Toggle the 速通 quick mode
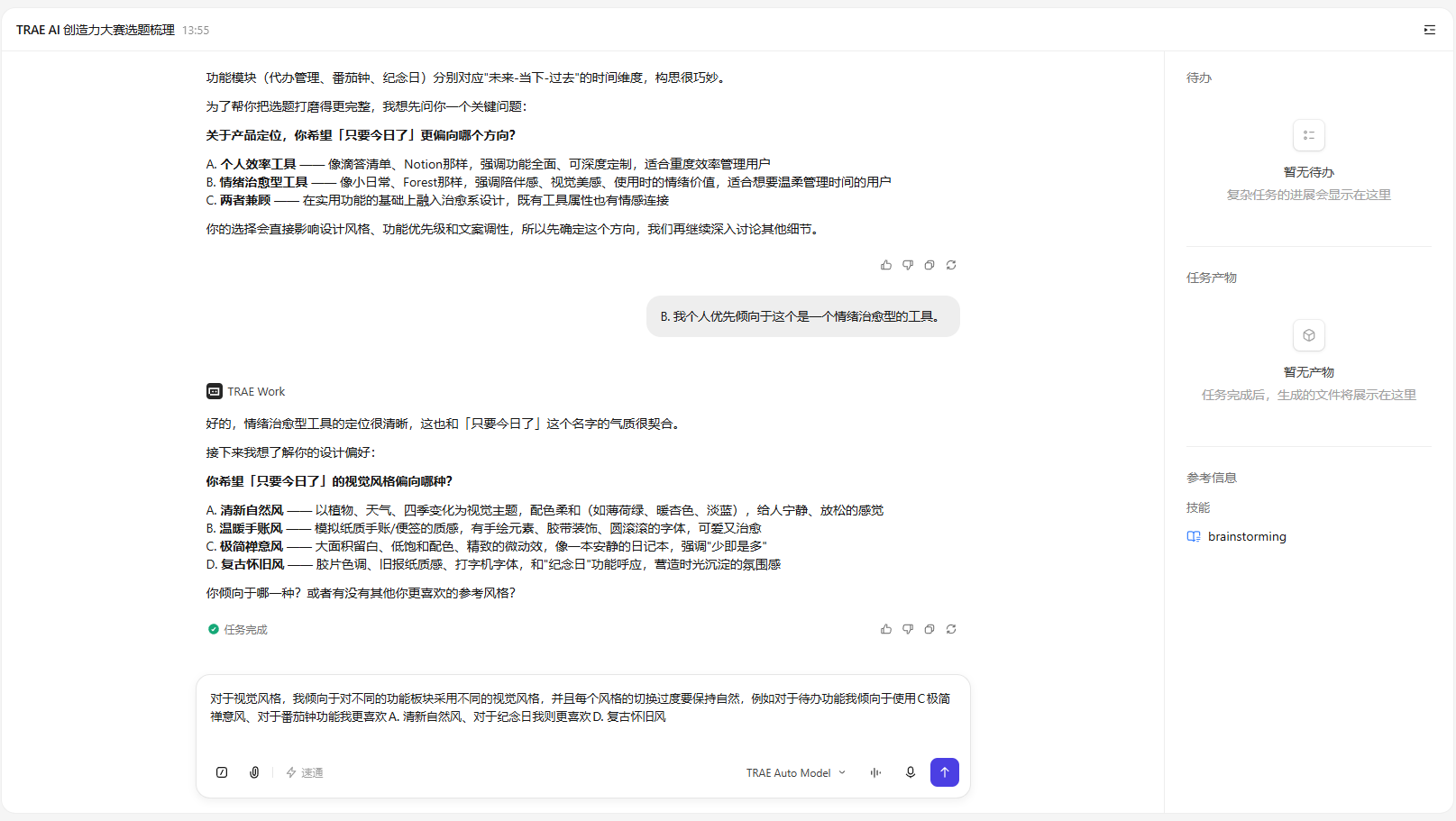This screenshot has height=821, width=1456. (305, 772)
